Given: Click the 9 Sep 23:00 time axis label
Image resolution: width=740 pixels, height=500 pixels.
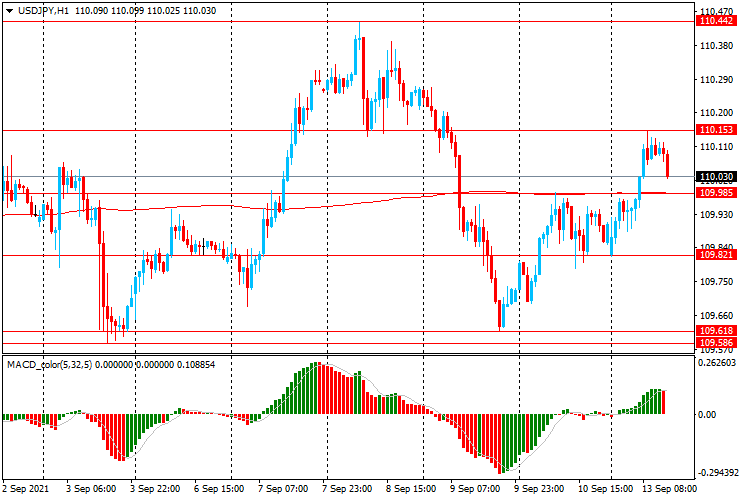Looking at the screenshot, I should (539, 488).
